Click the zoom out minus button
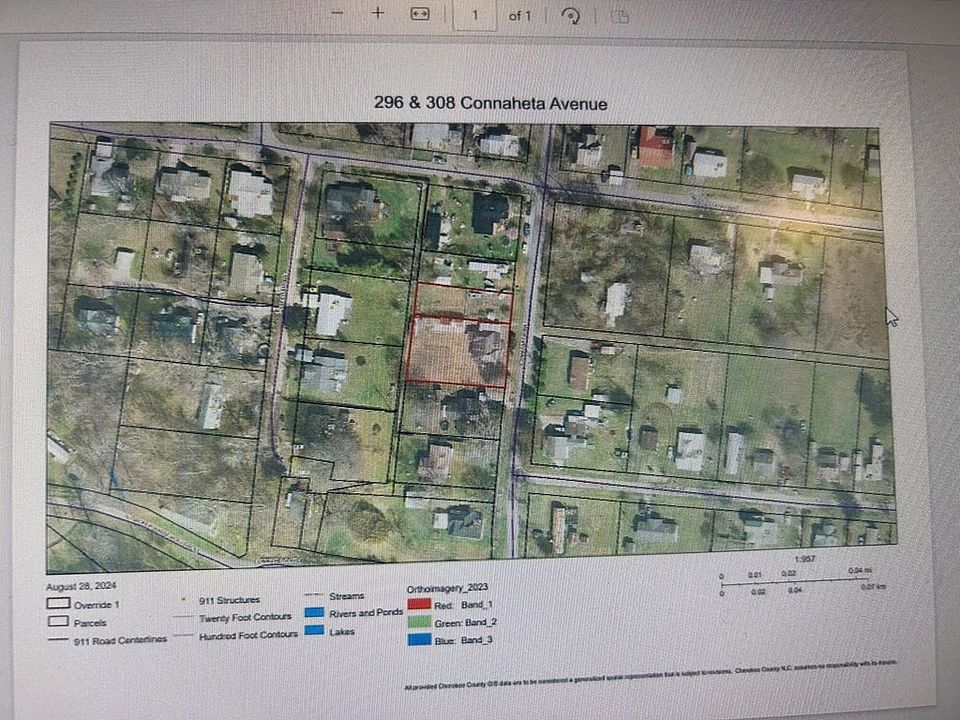The image size is (960, 720). coord(337,14)
